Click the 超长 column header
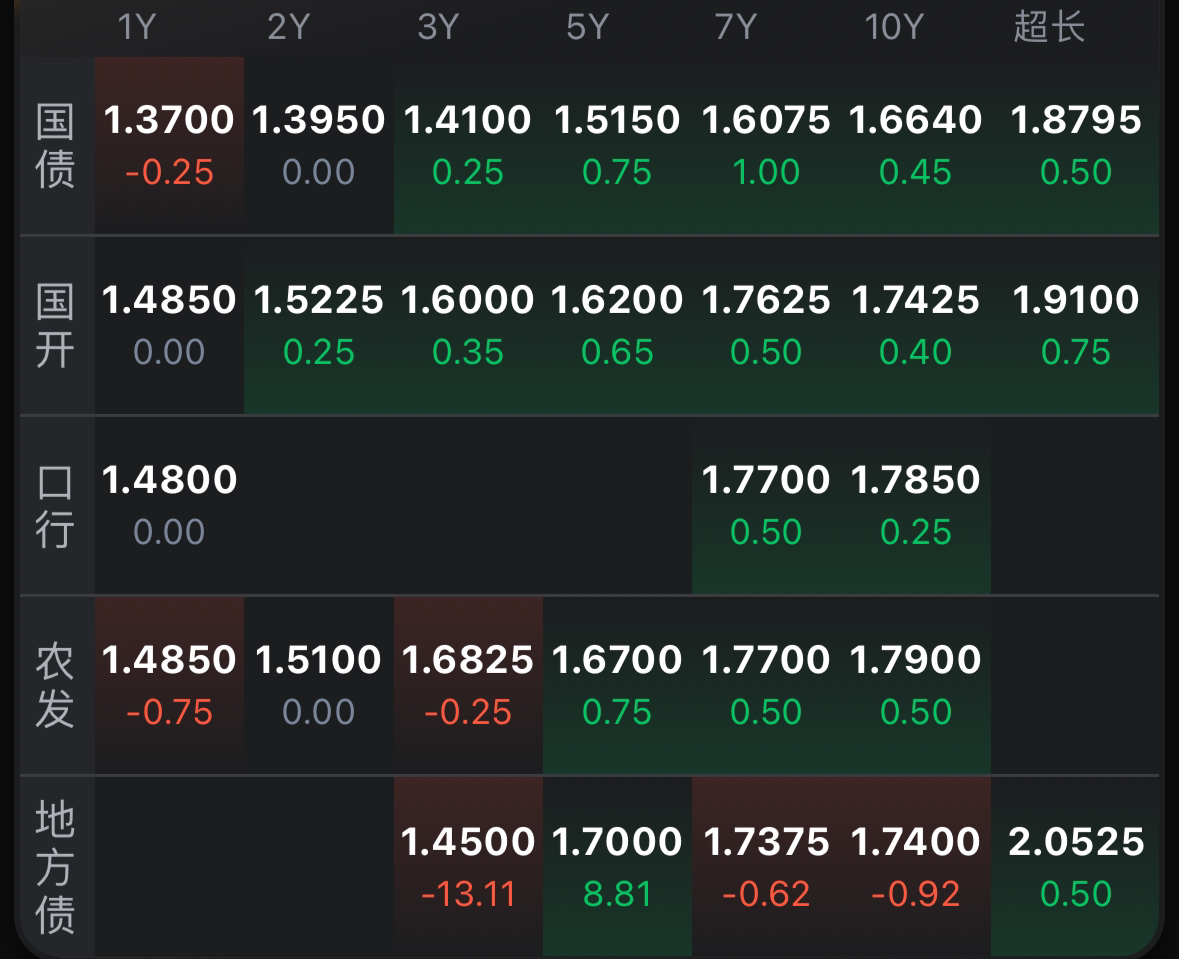Viewport: 1179px width, 959px height. tap(1049, 27)
